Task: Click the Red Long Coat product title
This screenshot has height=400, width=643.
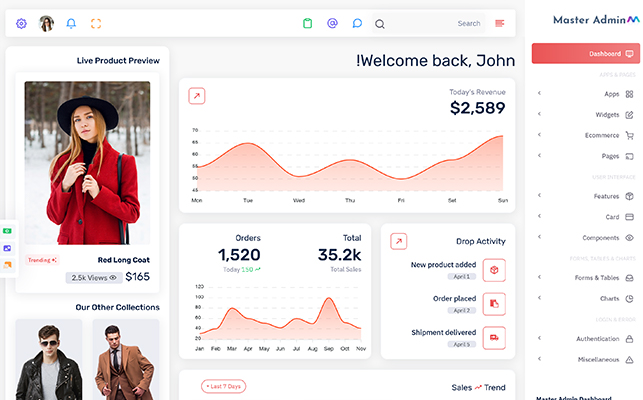Action: [x=123, y=260]
